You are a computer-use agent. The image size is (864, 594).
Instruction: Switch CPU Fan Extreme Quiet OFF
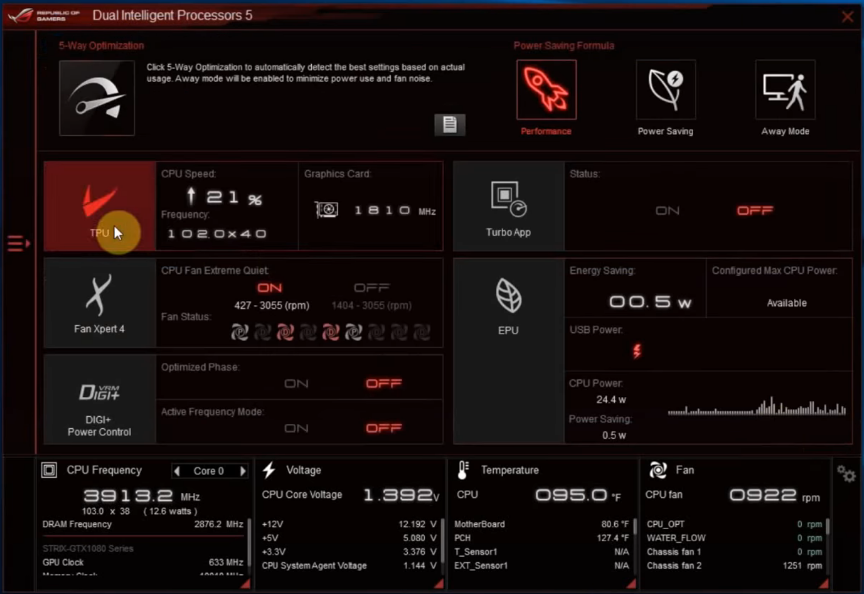point(371,288)
